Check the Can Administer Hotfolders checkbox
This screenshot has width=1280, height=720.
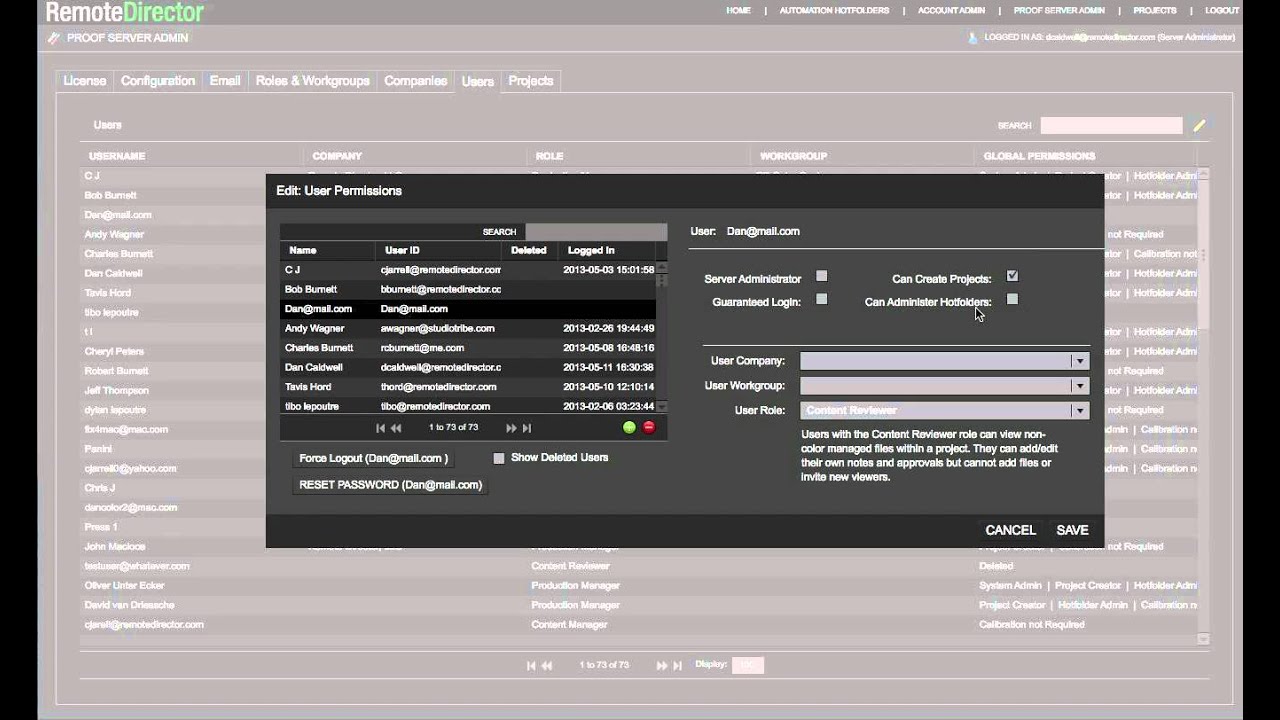coord(1012,299)
